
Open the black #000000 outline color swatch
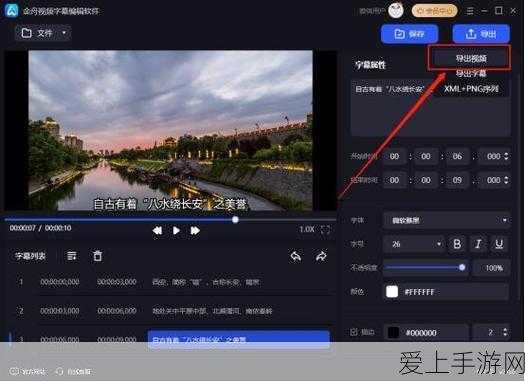tap(393, 332)
